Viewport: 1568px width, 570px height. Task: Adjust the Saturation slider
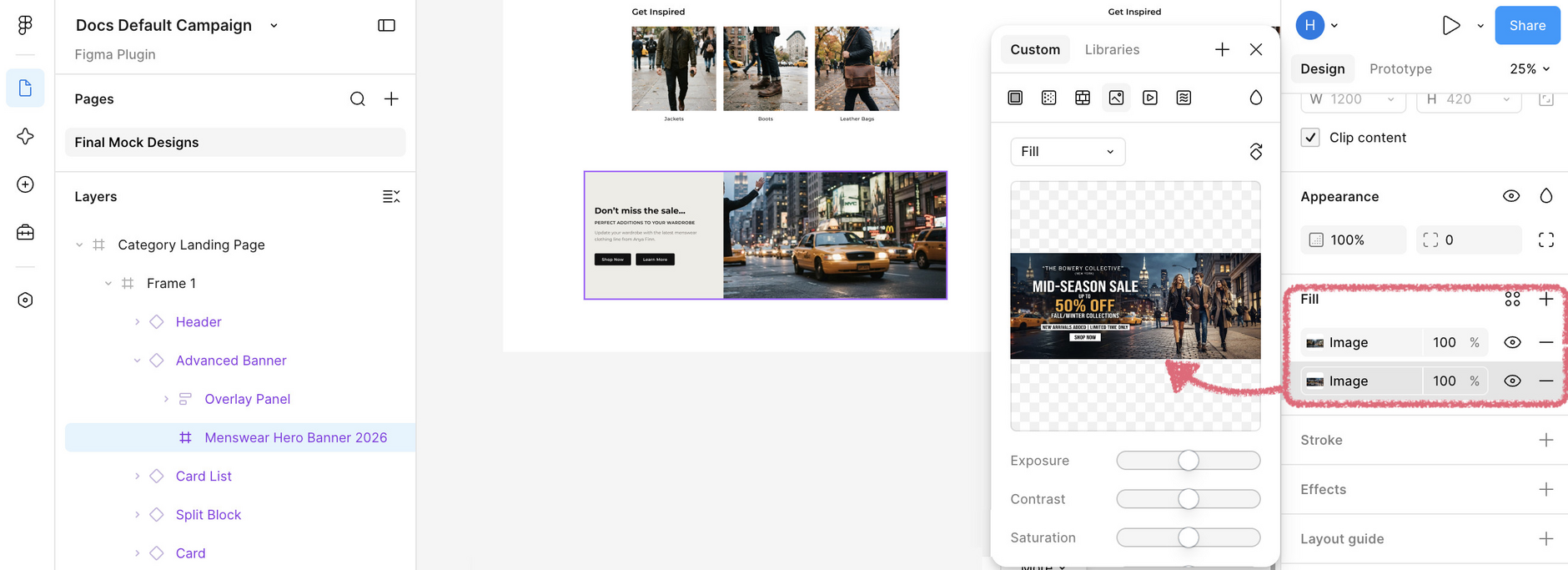(x=1189, y=537)
